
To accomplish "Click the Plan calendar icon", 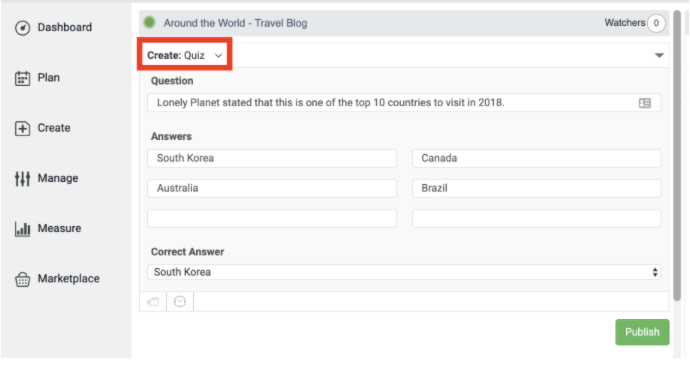I will 22,78.
